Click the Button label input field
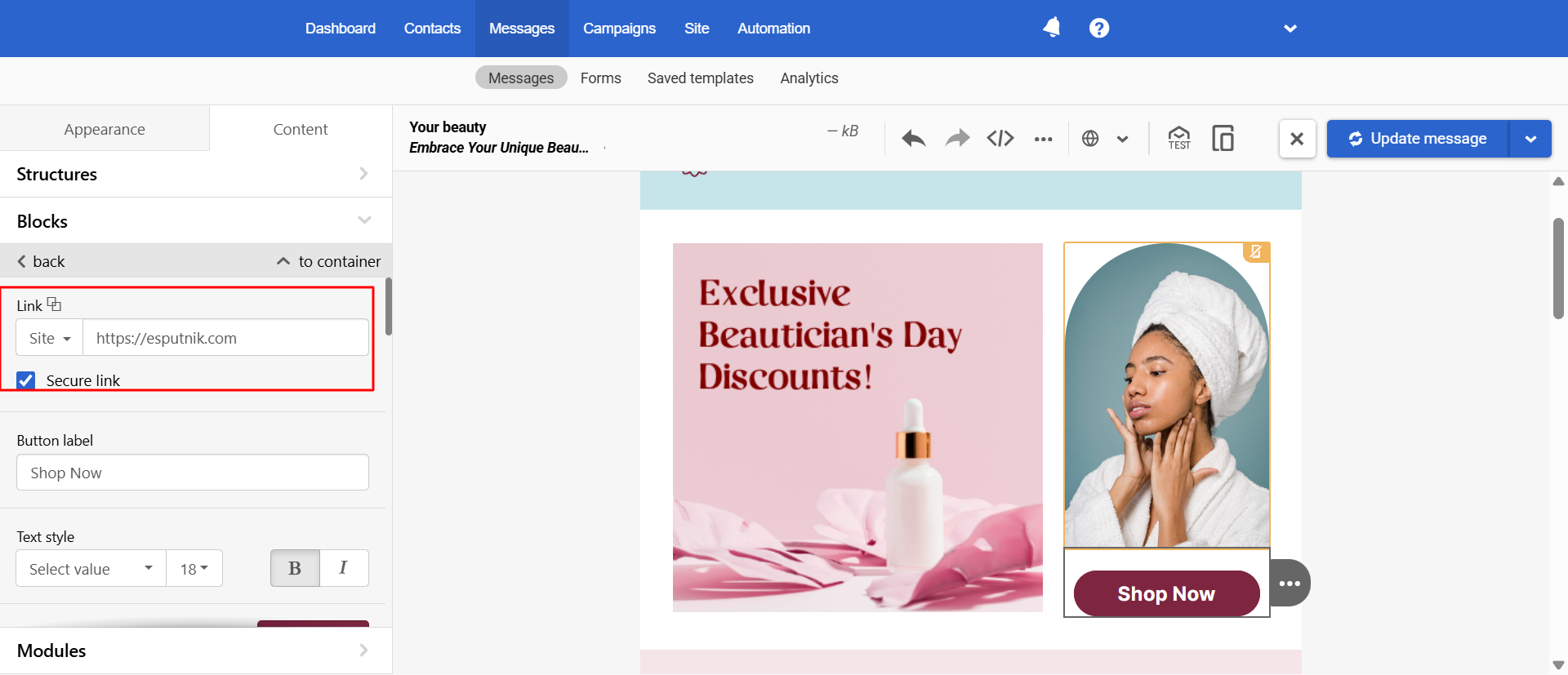Viewport: 1568px width, 675px height. point(193,473)
